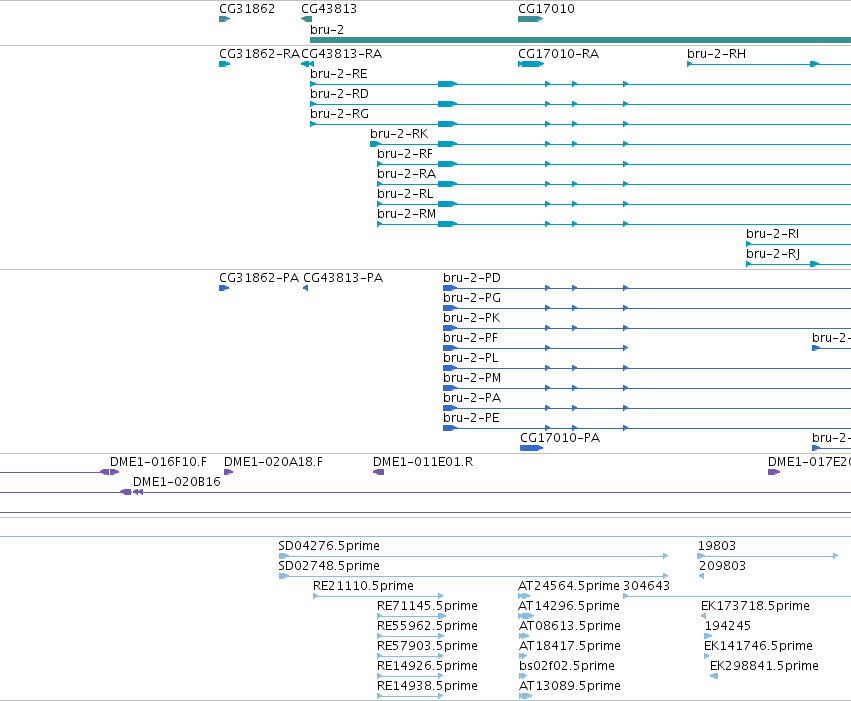Screen dimensions: 851x701
Task: Select clone DME1-016F10.F label
Action: [158, 462]
